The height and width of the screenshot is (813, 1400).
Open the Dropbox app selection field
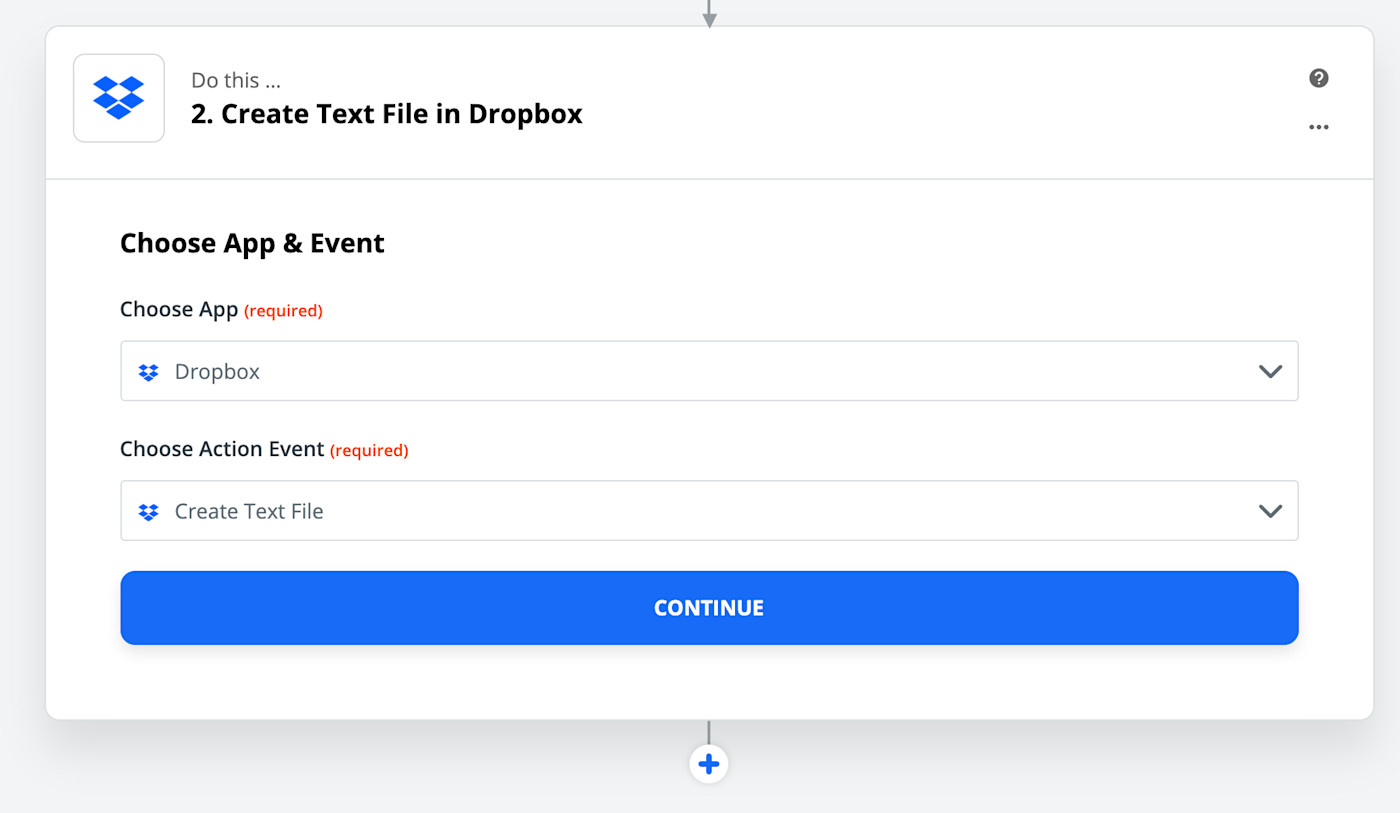click(709, 371)
